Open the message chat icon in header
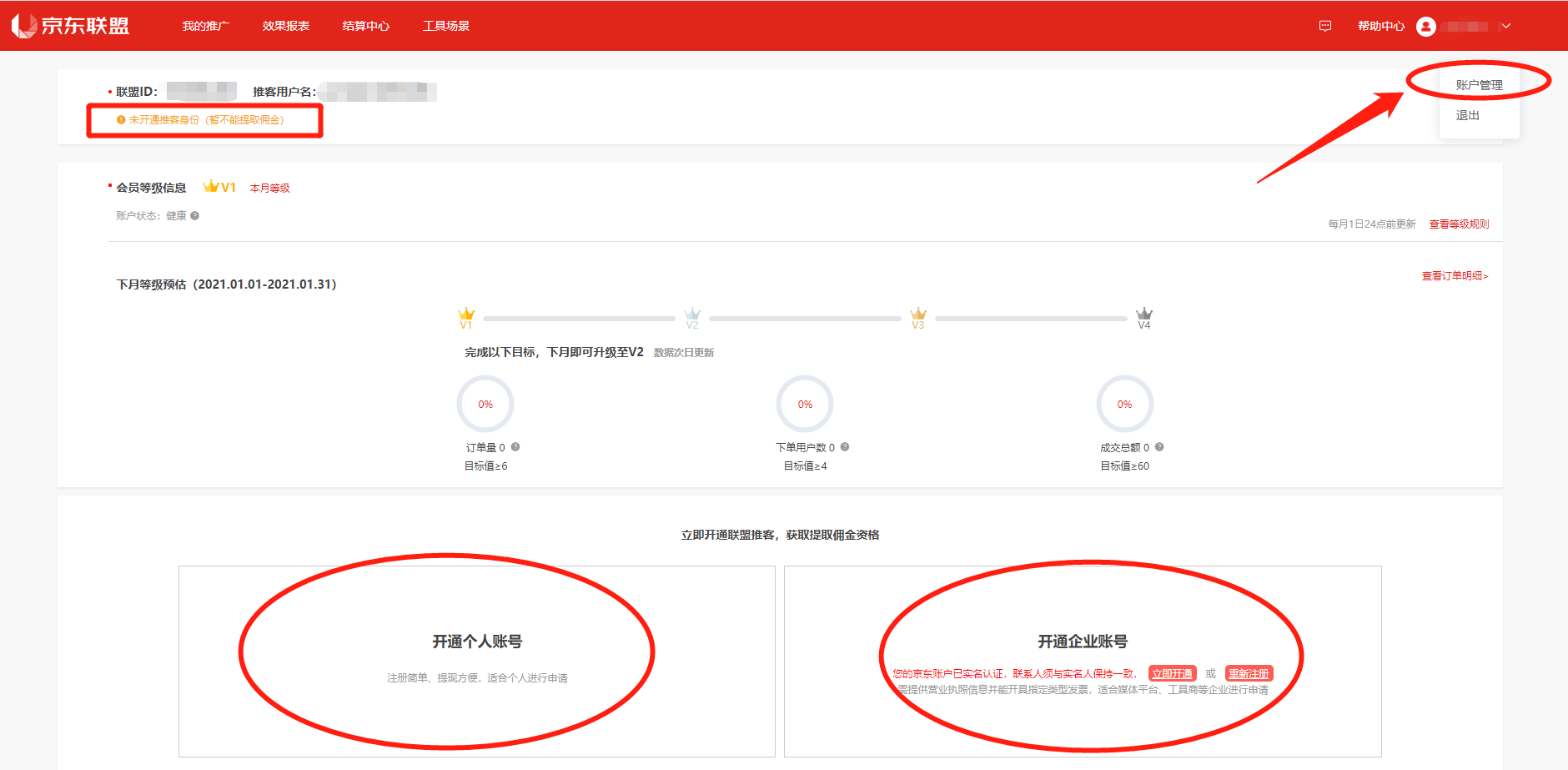 pyautogui.click(x=1325, y=26)
